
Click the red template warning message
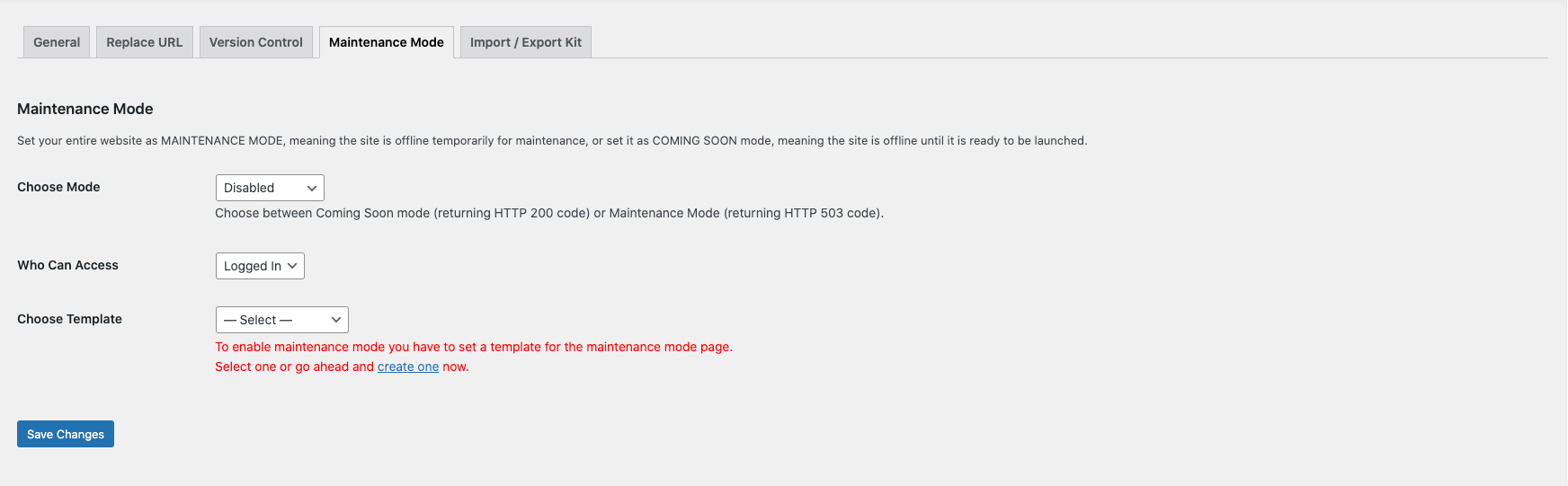pyautogui.click(x=473, y=347)
